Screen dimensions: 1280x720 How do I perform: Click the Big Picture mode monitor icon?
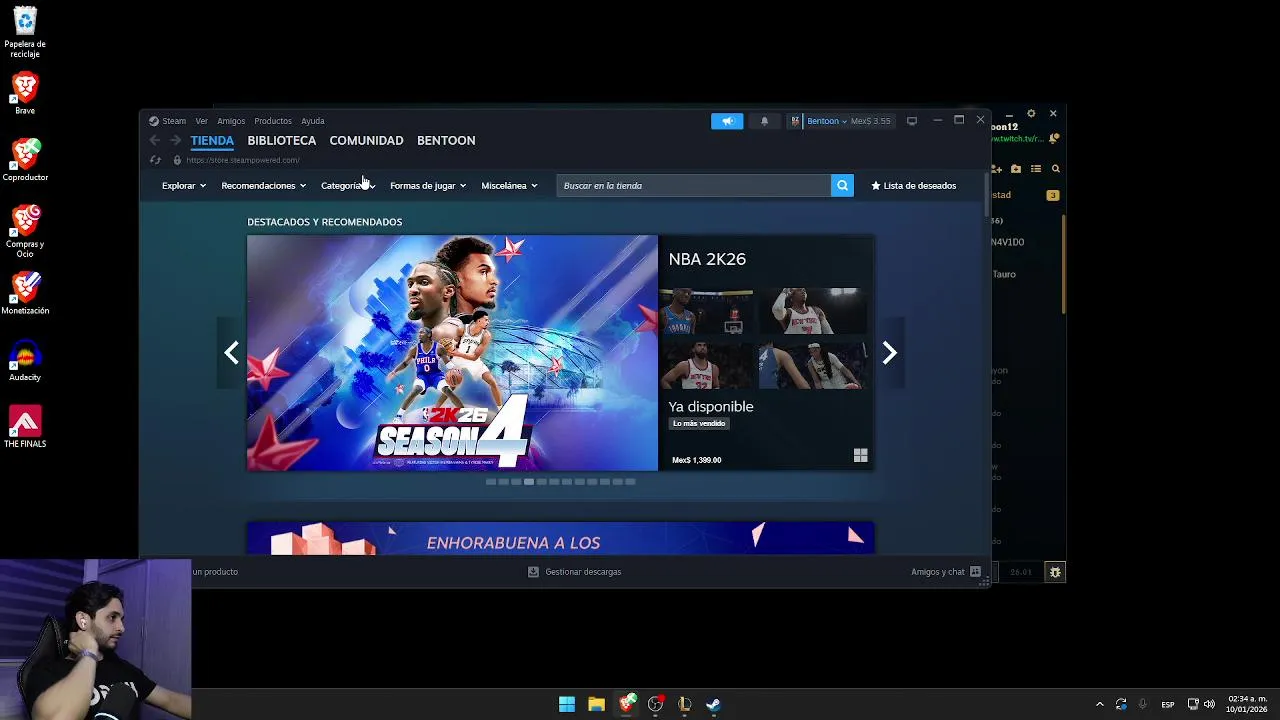[x=912, y=121]
